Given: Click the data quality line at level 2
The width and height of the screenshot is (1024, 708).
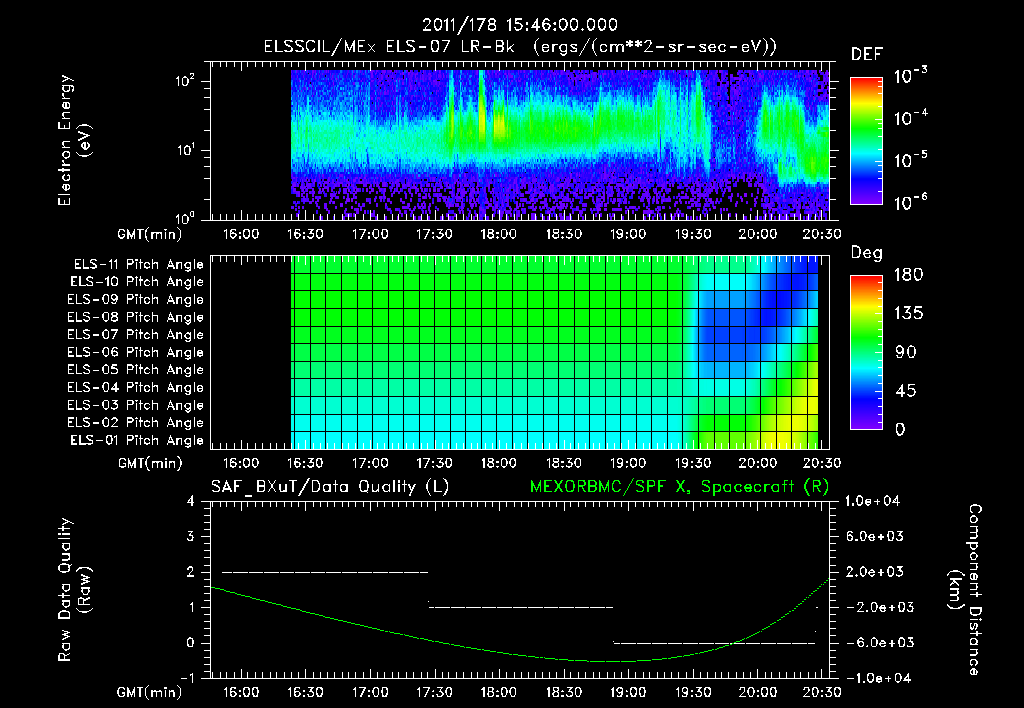Looking at the screenshot, I should click(x=325, y=572).
